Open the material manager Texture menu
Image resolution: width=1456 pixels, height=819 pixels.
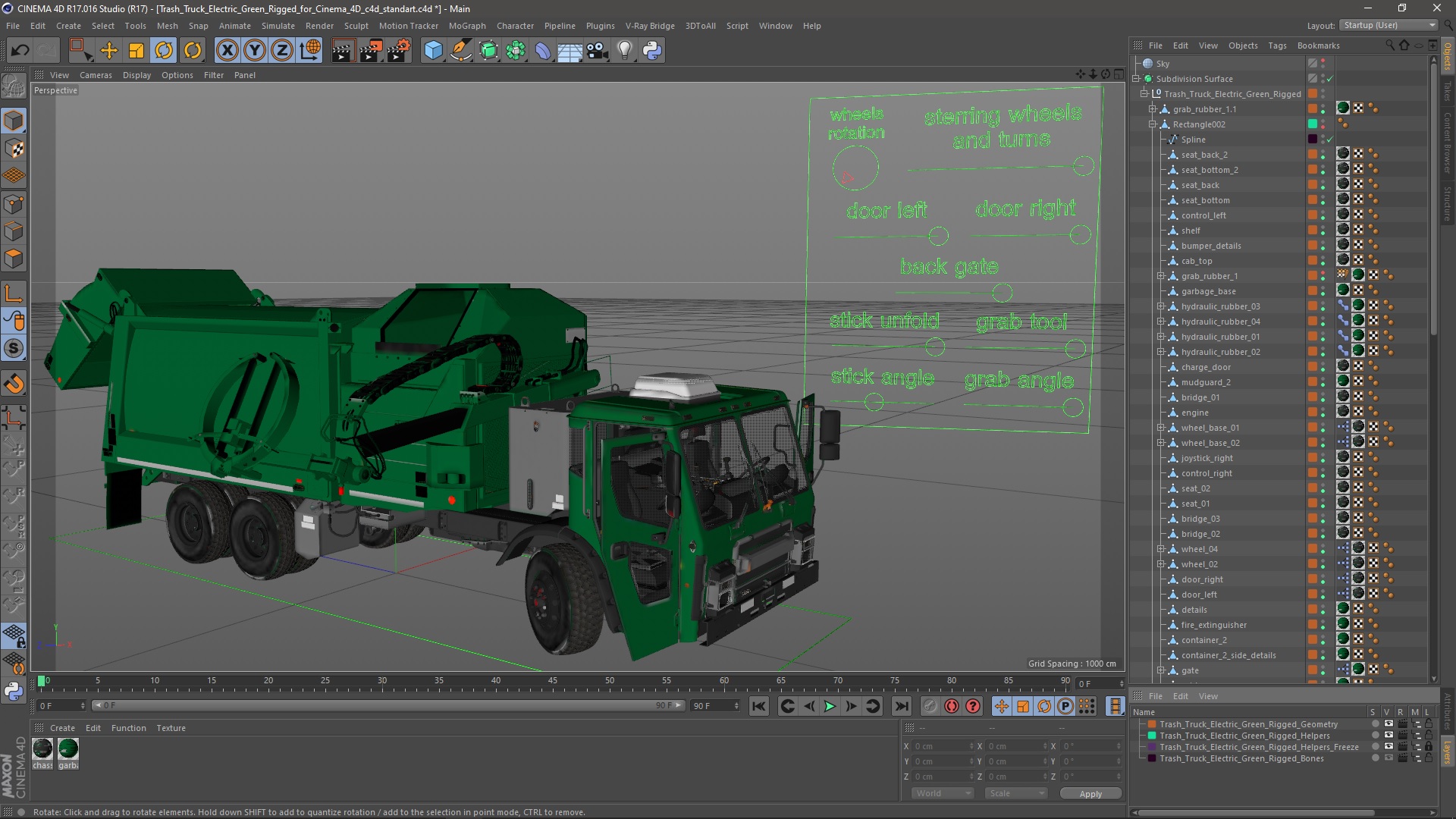pos(171,728)
